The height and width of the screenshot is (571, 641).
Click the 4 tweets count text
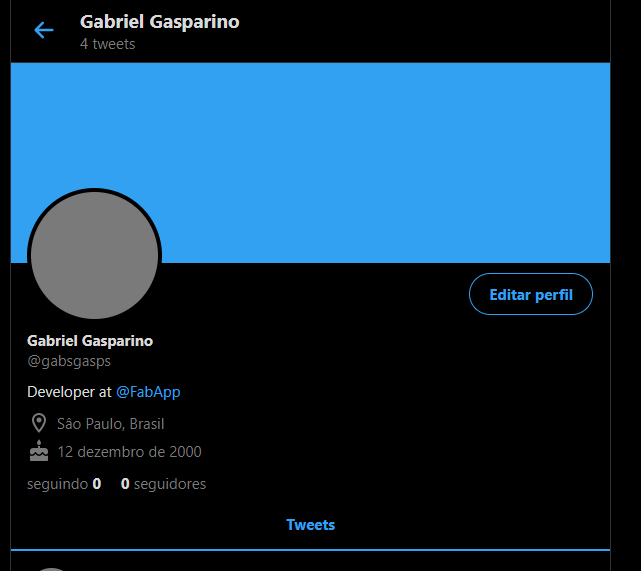coord(108,44)
